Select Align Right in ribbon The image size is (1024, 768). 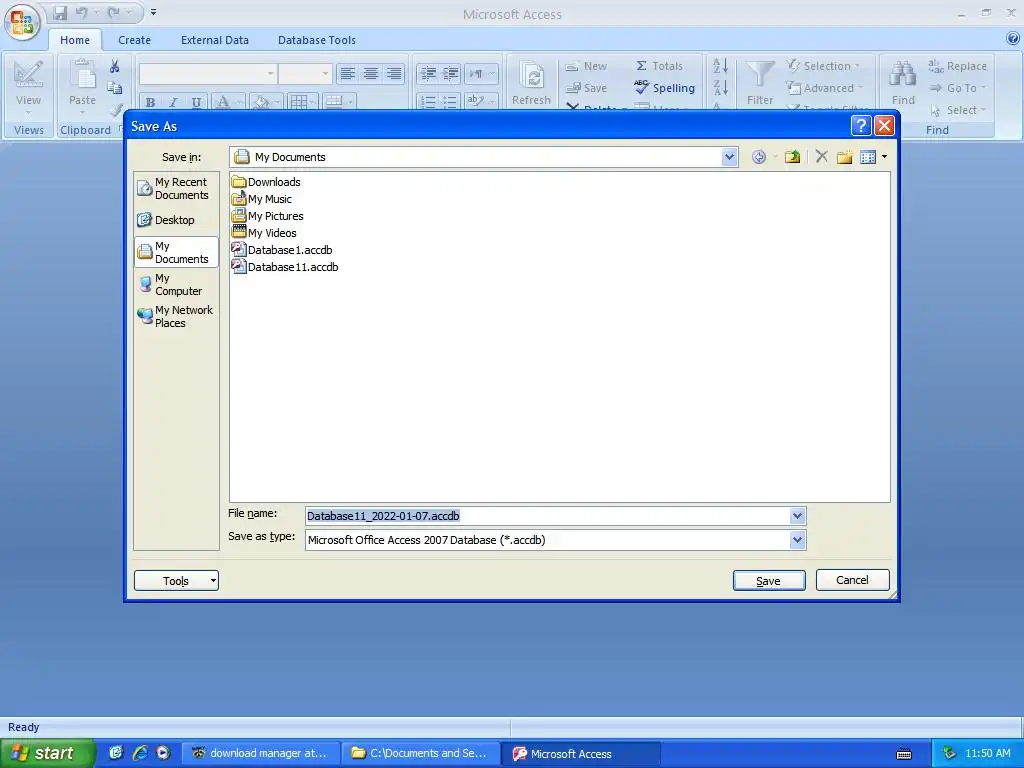click(x=394, y=74)
